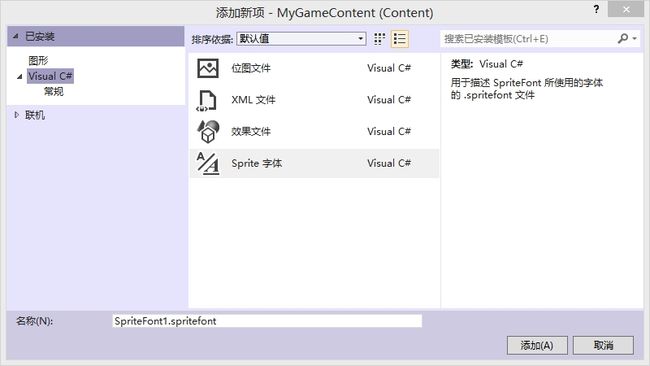Click Visual C# type in 效果文件 row
Image resolution: width=650 pixels, height=366 pixels.
[389, 131]
